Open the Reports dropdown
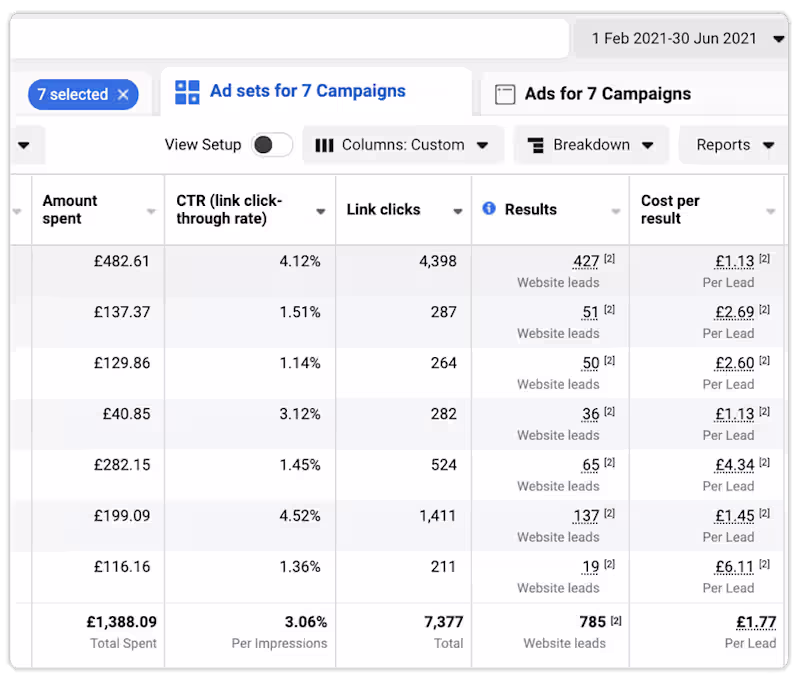 [768, 145]
